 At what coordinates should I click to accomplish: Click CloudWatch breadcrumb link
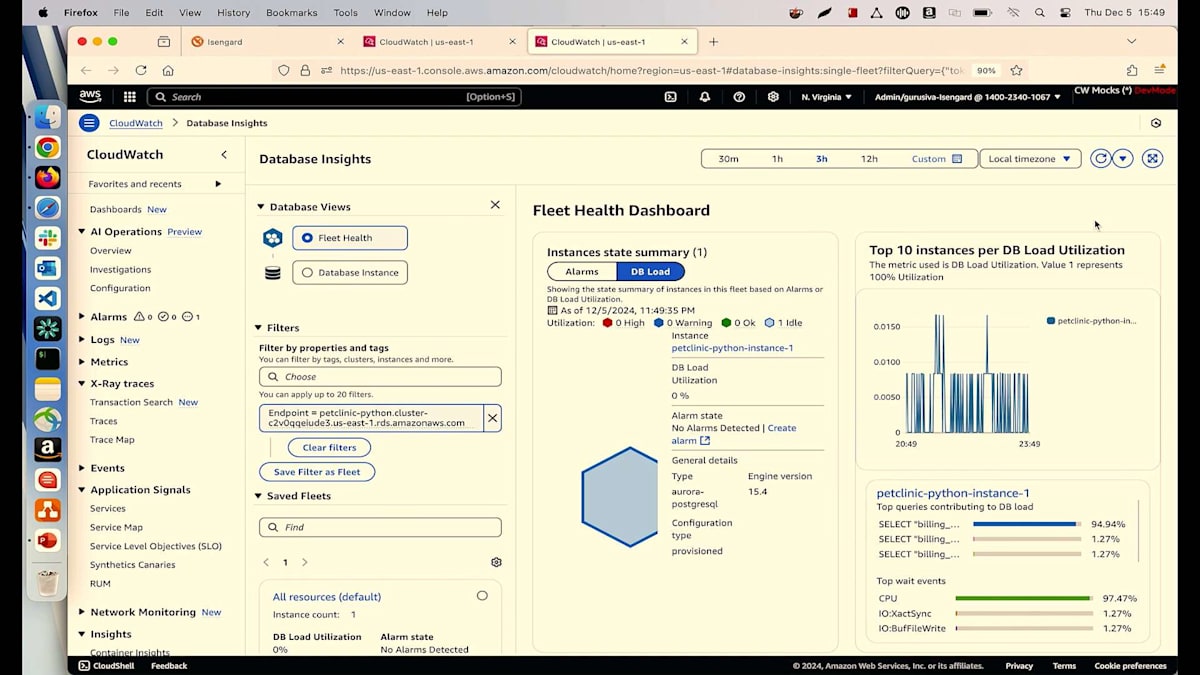tap(136, 123)
